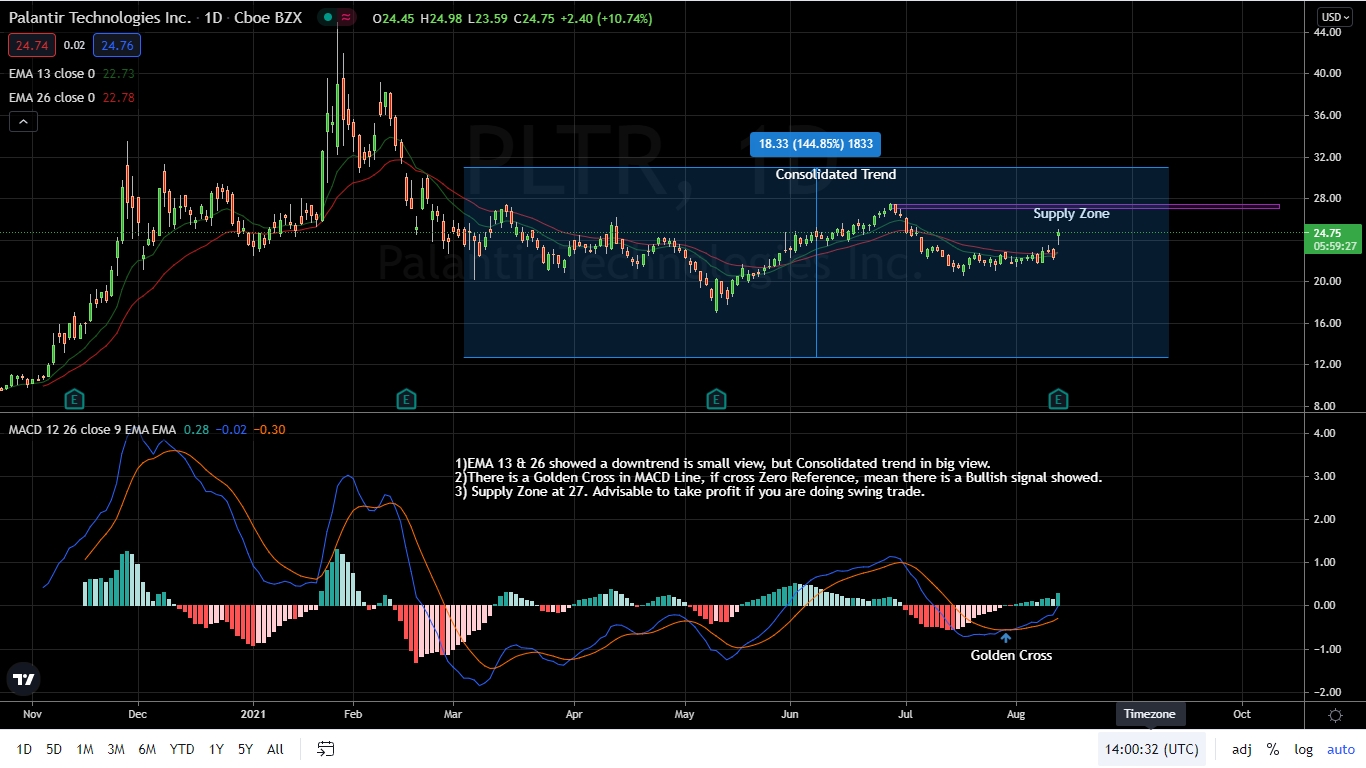Click the TradingView logo

24,679
